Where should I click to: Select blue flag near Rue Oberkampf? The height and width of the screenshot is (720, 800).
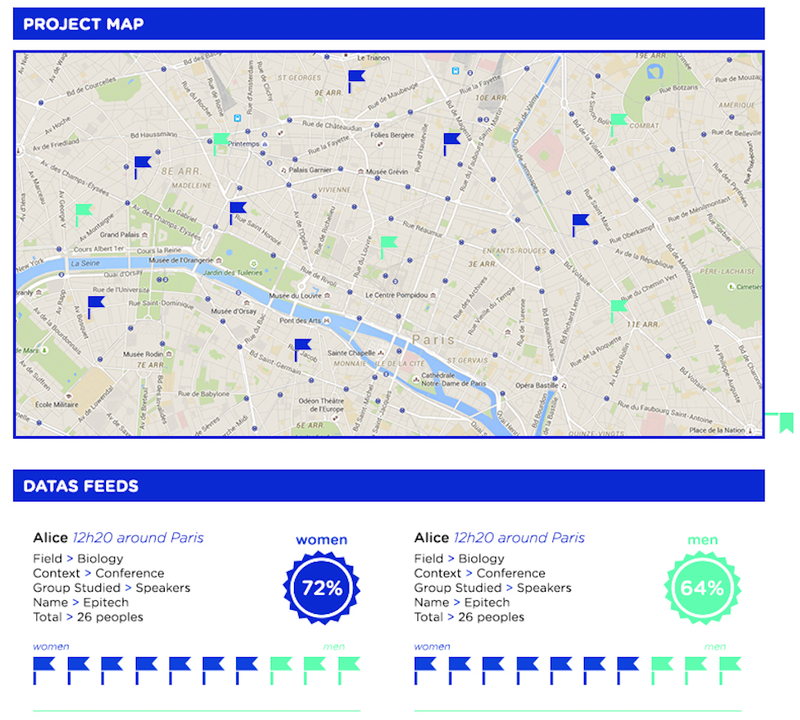click(x=581, y=225)
